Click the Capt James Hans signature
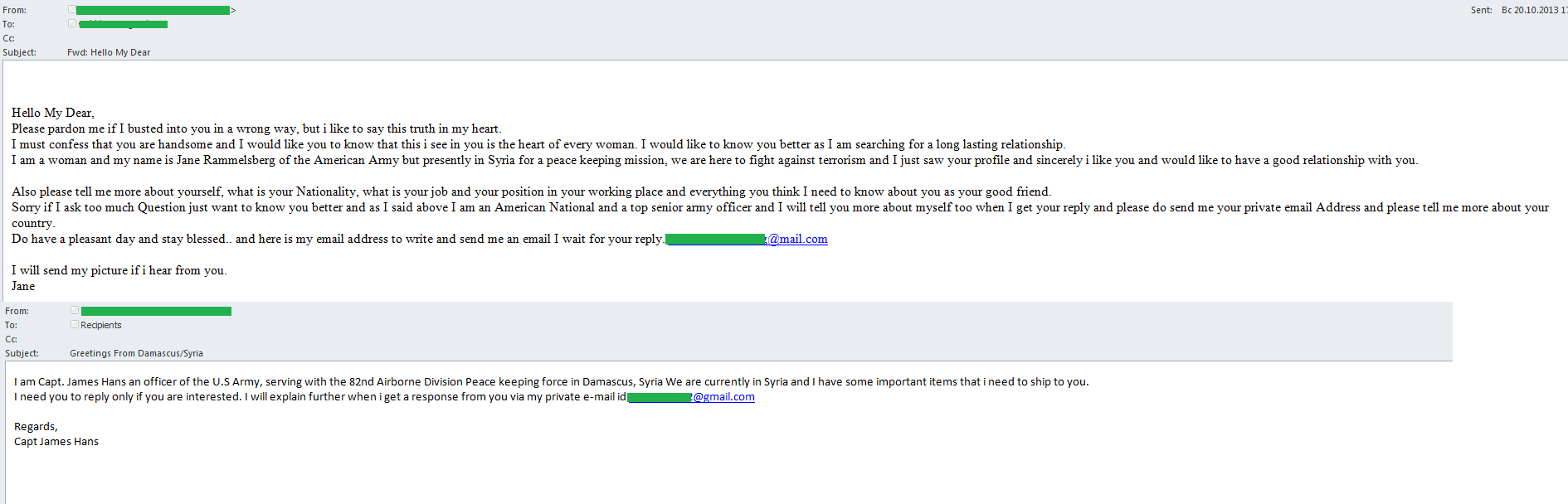 pos(56,441)
